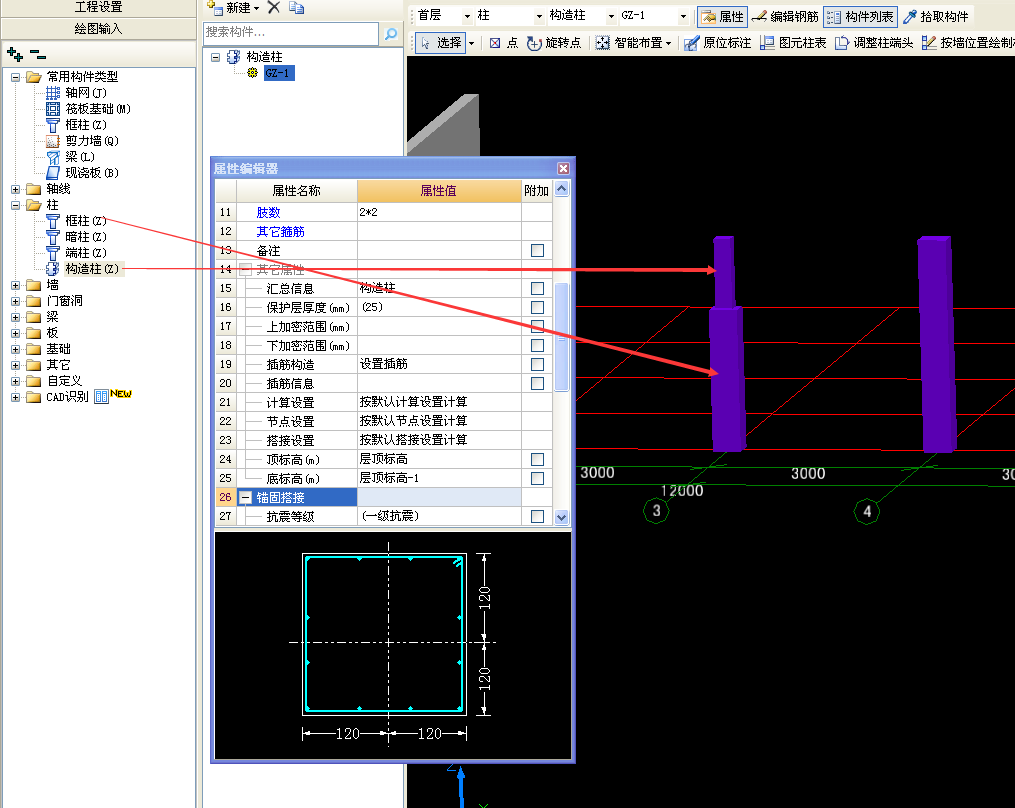Expand the 门窗洞 folder node
1015x808 pixels.
click(x=16, y=301)
